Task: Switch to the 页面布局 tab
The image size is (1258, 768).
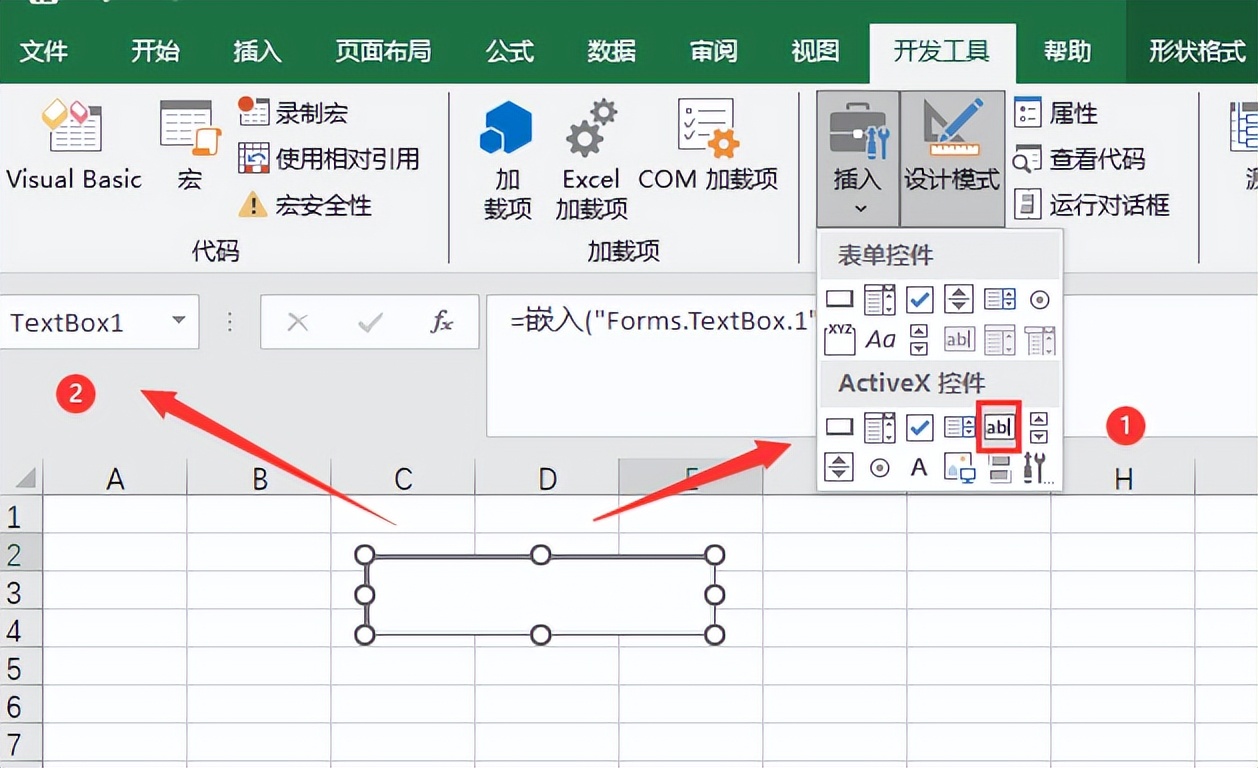Action: point(383,50)
